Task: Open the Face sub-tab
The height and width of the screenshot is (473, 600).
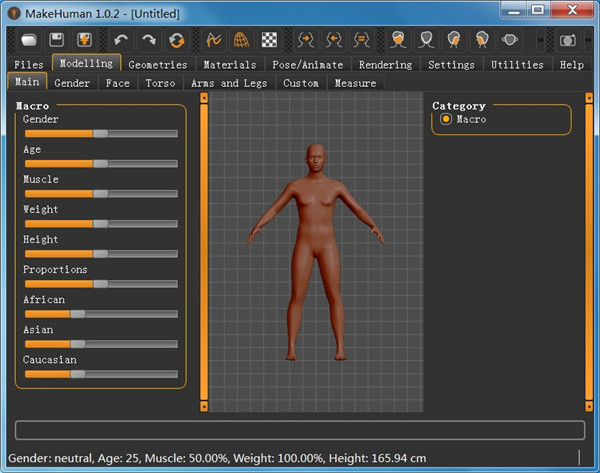Action: pyautogui.click(x=117, y=83)
